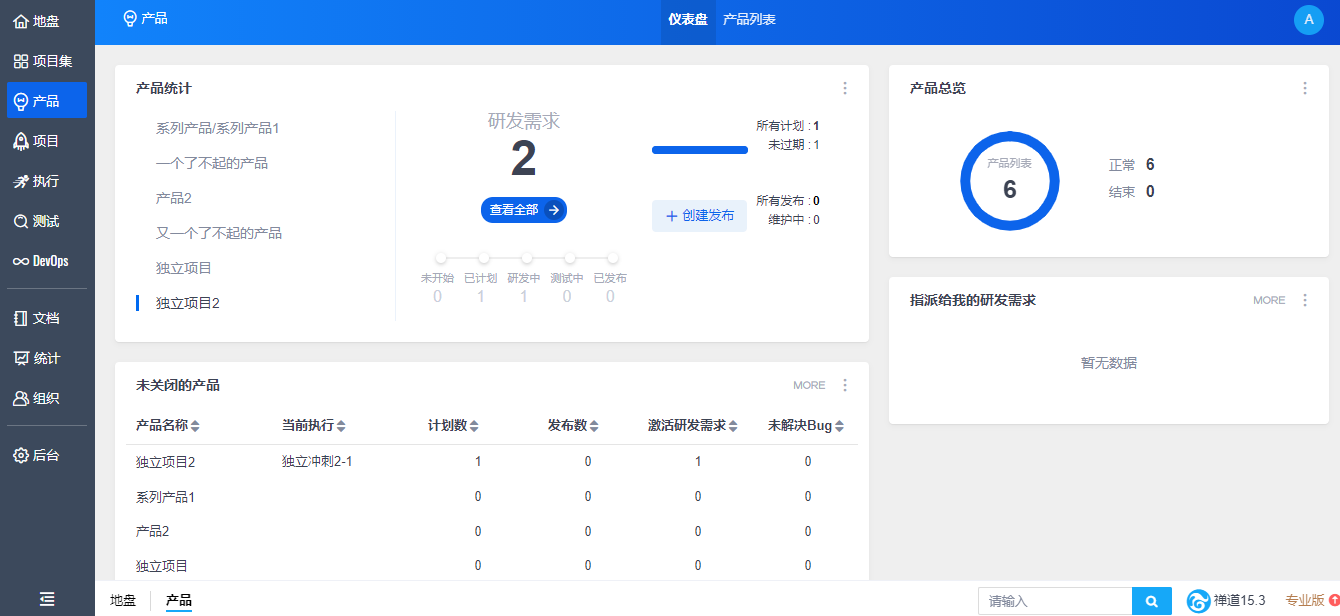Open 后台 settings gear icon

(21, 455)
